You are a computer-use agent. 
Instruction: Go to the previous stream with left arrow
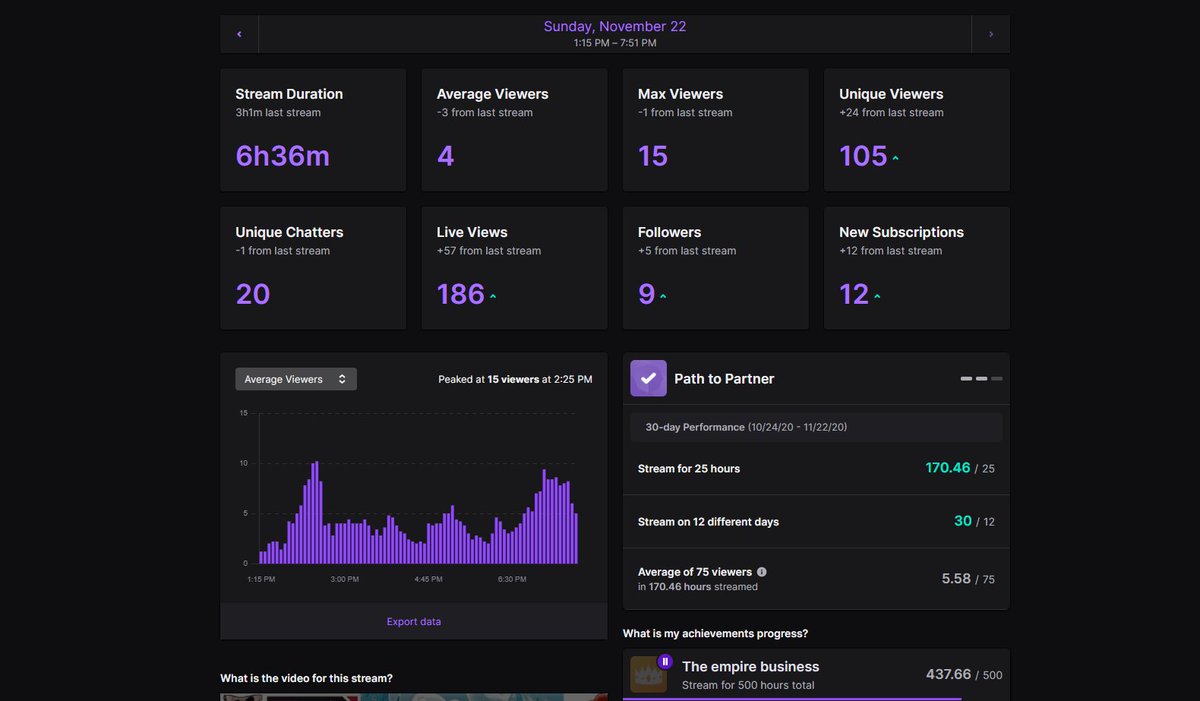(239, 34)
